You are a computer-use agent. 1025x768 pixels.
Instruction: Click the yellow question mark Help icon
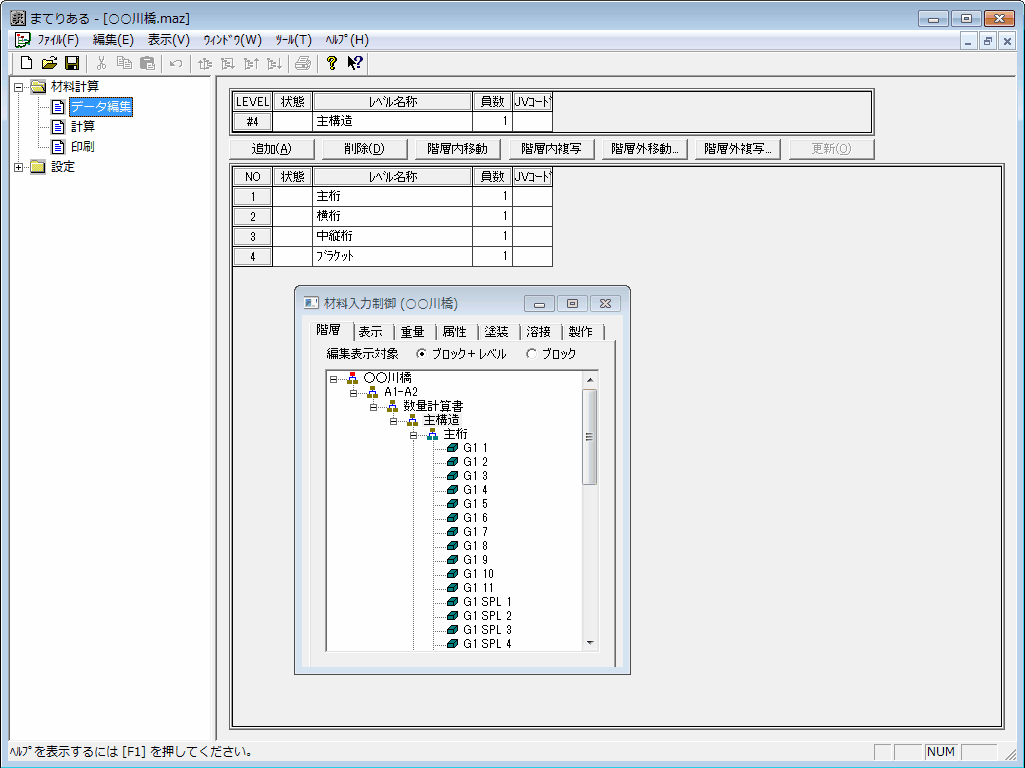[332, 63]
